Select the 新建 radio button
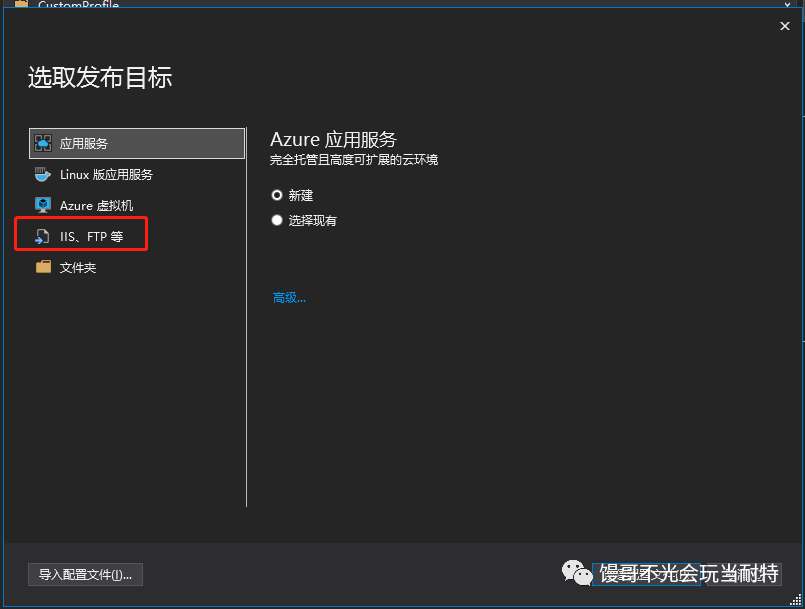Screen dimensions: 805x609 (277, 195)
